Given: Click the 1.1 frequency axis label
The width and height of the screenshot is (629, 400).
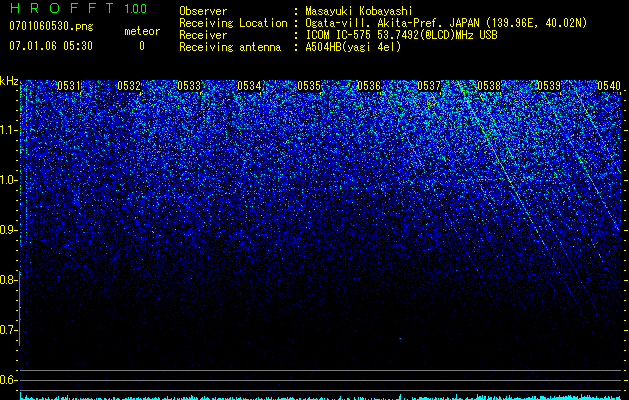Looking at the screenshot, I should [x=8, y=130].
